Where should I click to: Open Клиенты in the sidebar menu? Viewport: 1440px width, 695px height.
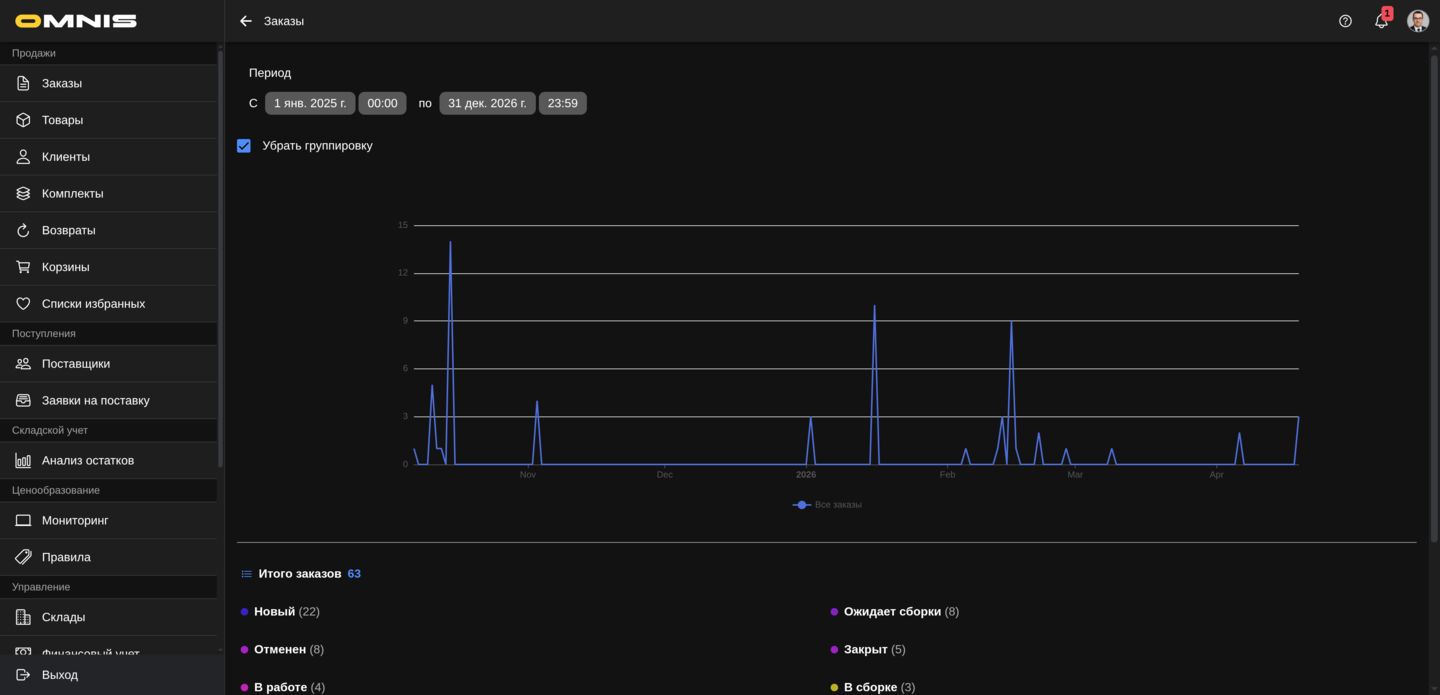point(66,157)
